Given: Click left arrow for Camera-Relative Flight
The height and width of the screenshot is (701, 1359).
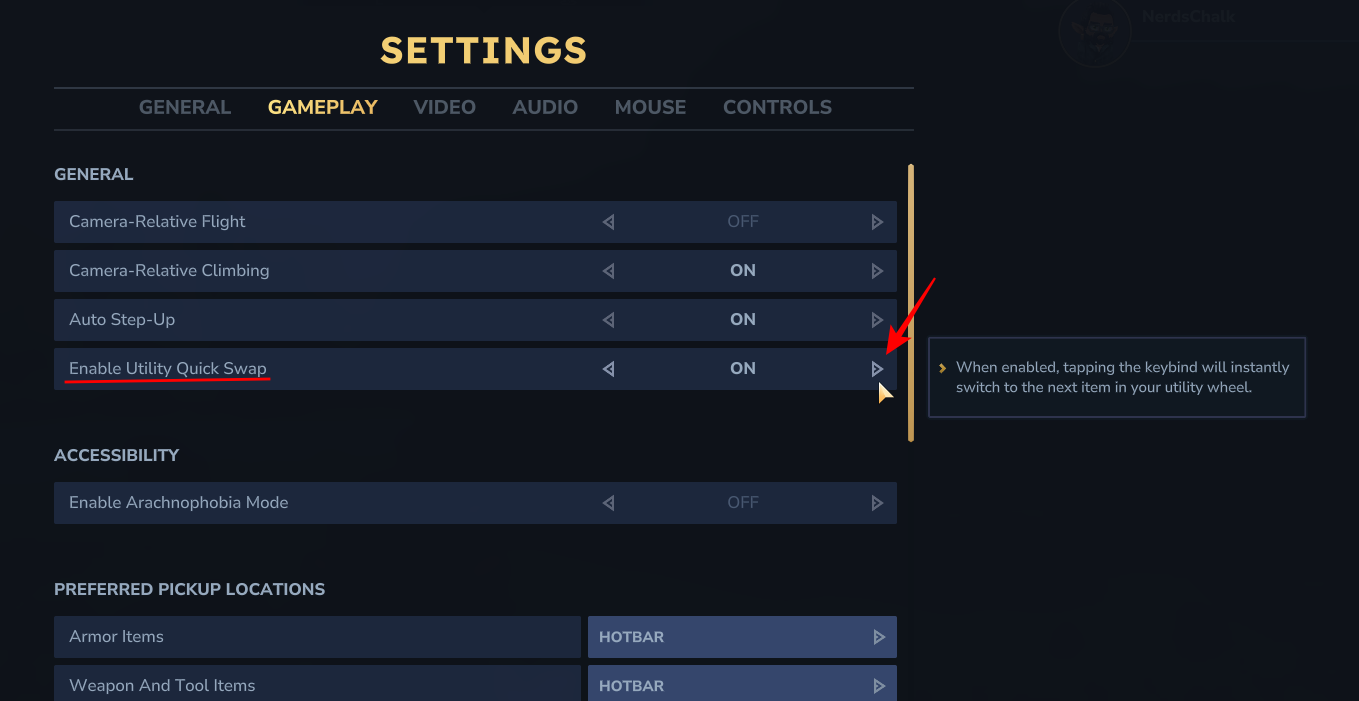Looking at the screenshot, I should click(x=608, y=222).
